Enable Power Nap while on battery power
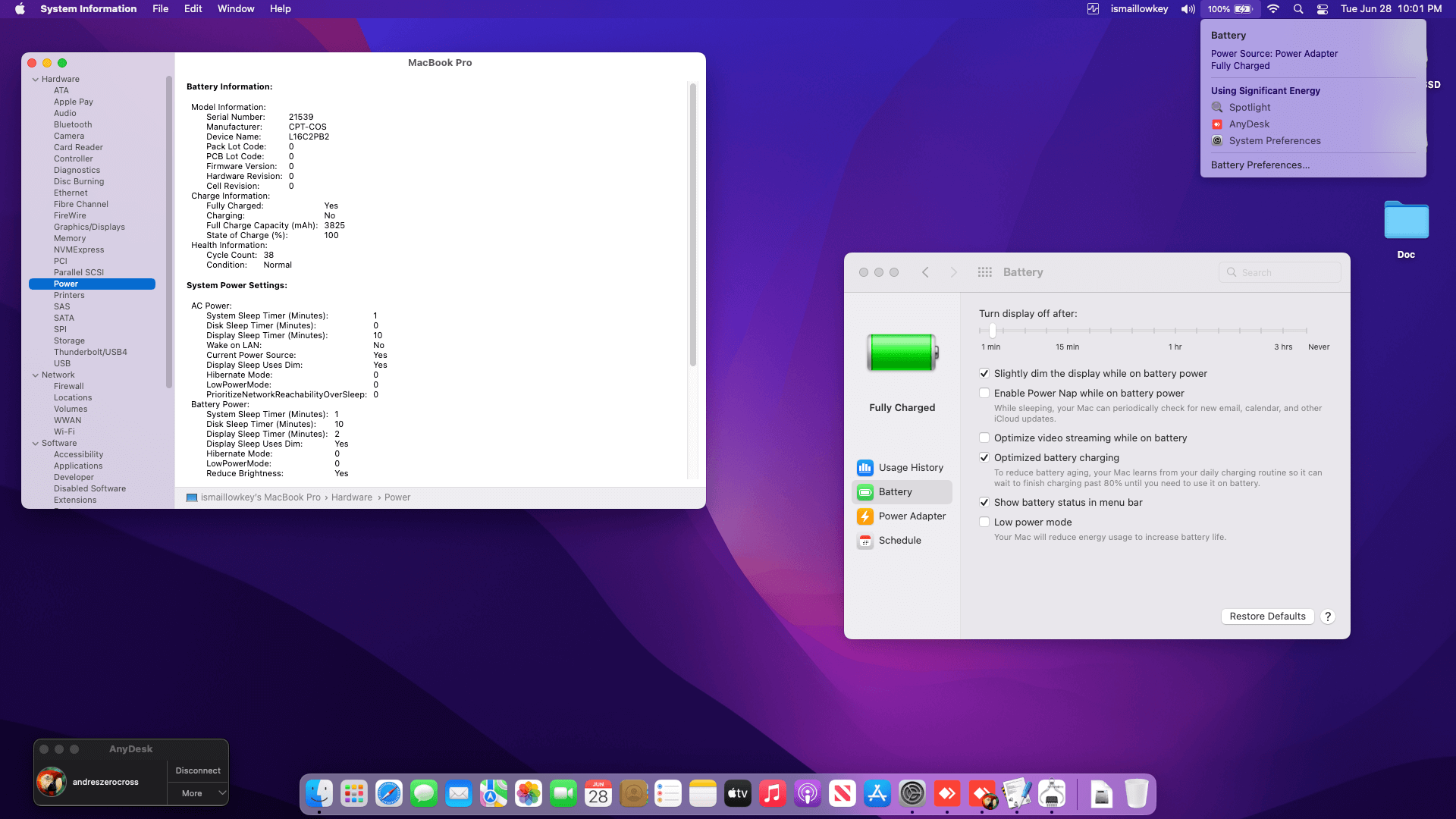This screenshot has height=819, width=1456. (984, 394)
